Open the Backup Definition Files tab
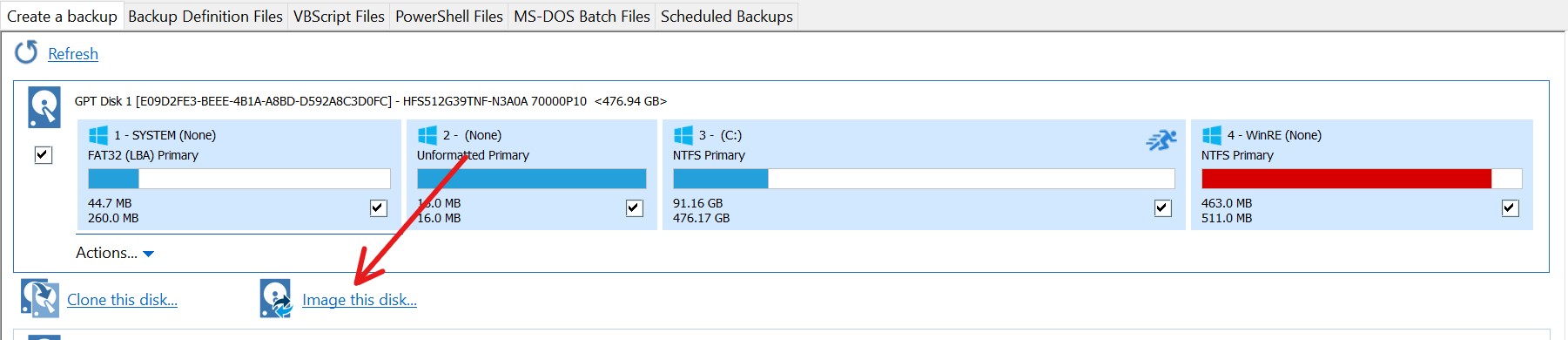Screen dimensions: 1568x340 [205, 17]
